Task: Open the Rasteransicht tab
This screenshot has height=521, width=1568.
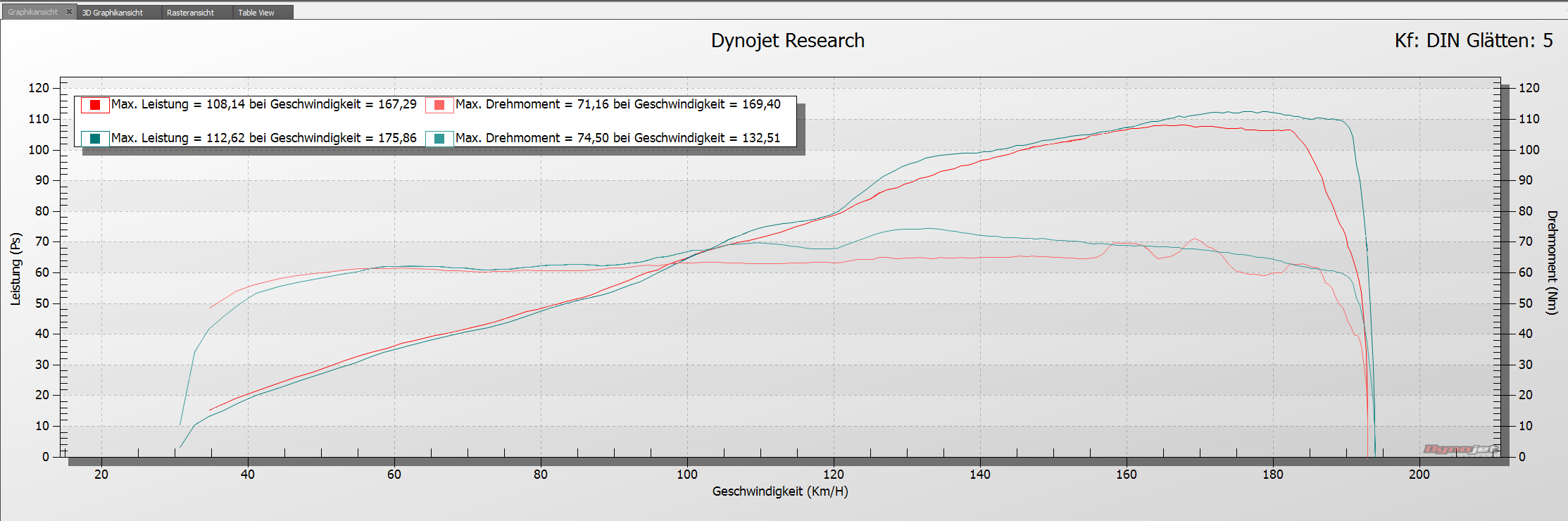Action: [190, 13]
